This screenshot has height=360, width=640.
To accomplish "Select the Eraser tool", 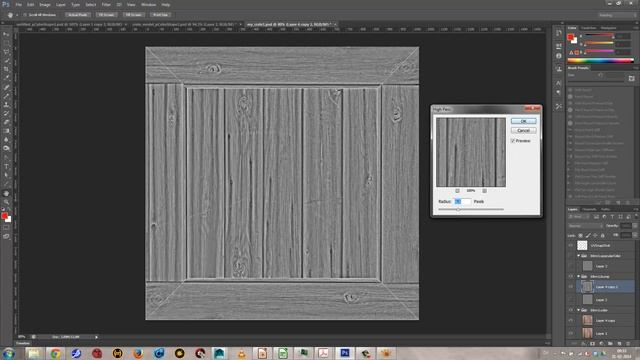I will tap(6, 122).
